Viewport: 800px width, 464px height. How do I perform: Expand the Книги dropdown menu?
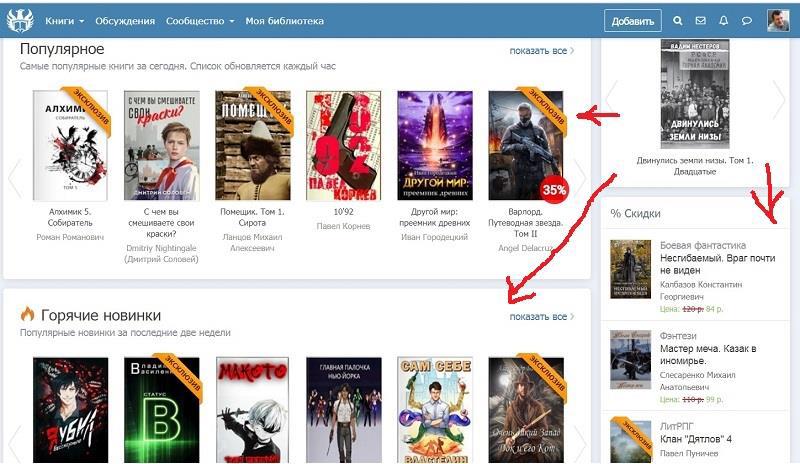(x=64, y=21)
